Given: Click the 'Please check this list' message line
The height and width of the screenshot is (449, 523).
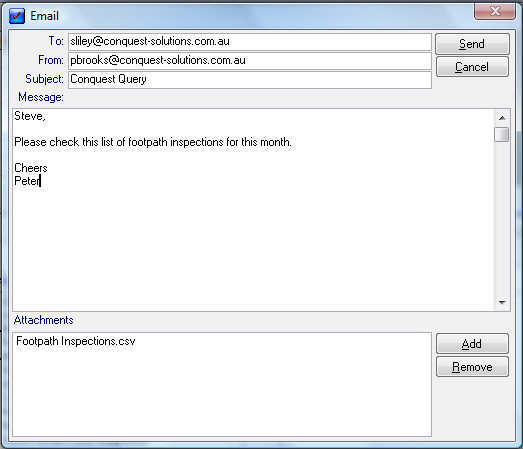Looking at the screenshot, I should point(153,142).
